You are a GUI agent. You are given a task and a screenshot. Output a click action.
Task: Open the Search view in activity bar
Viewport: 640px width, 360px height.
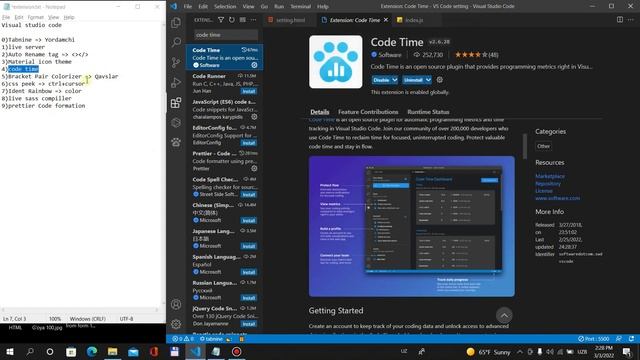[176, 42]
